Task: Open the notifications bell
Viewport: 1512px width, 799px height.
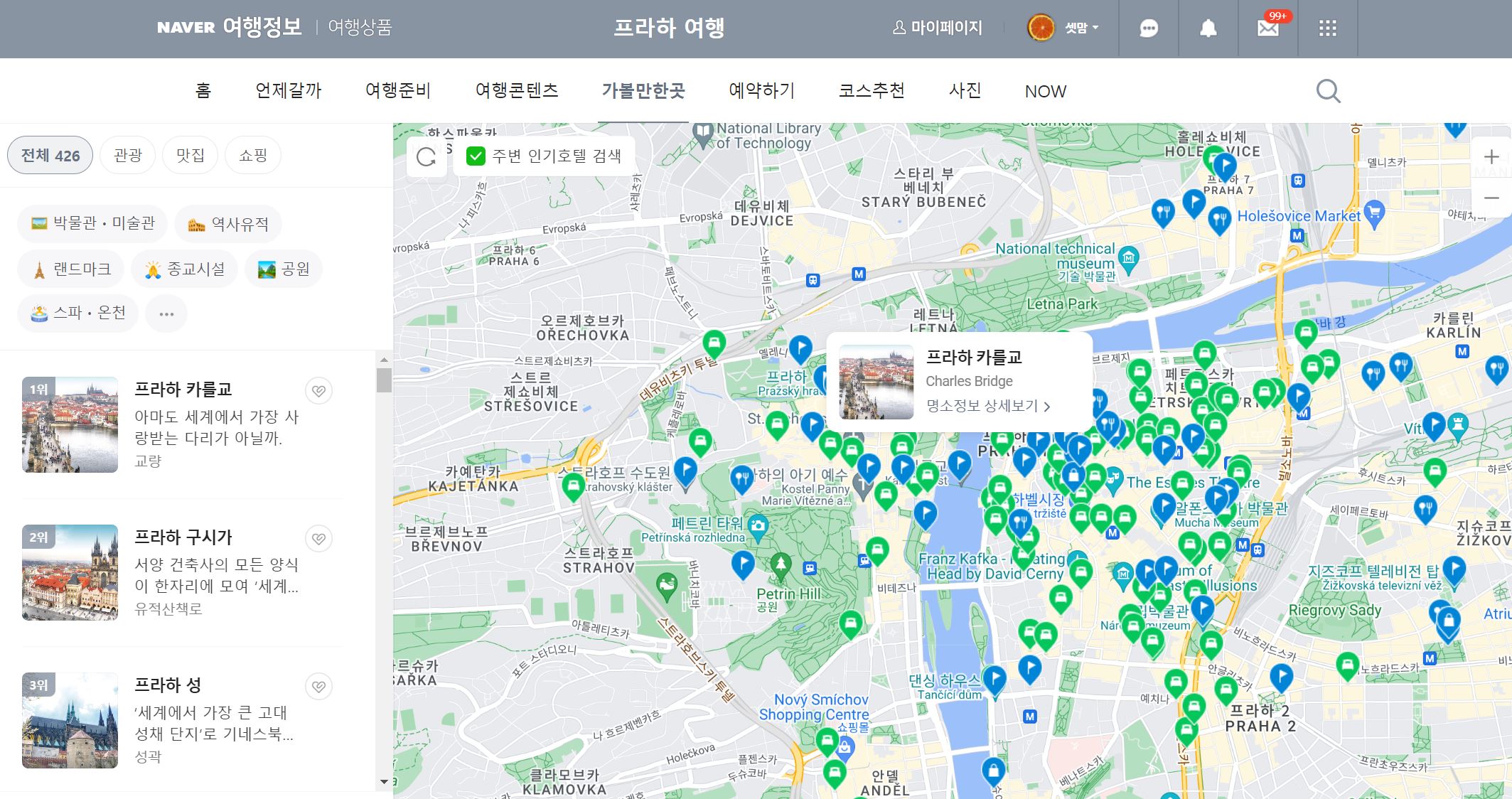Action: (x=1208, y=28)
